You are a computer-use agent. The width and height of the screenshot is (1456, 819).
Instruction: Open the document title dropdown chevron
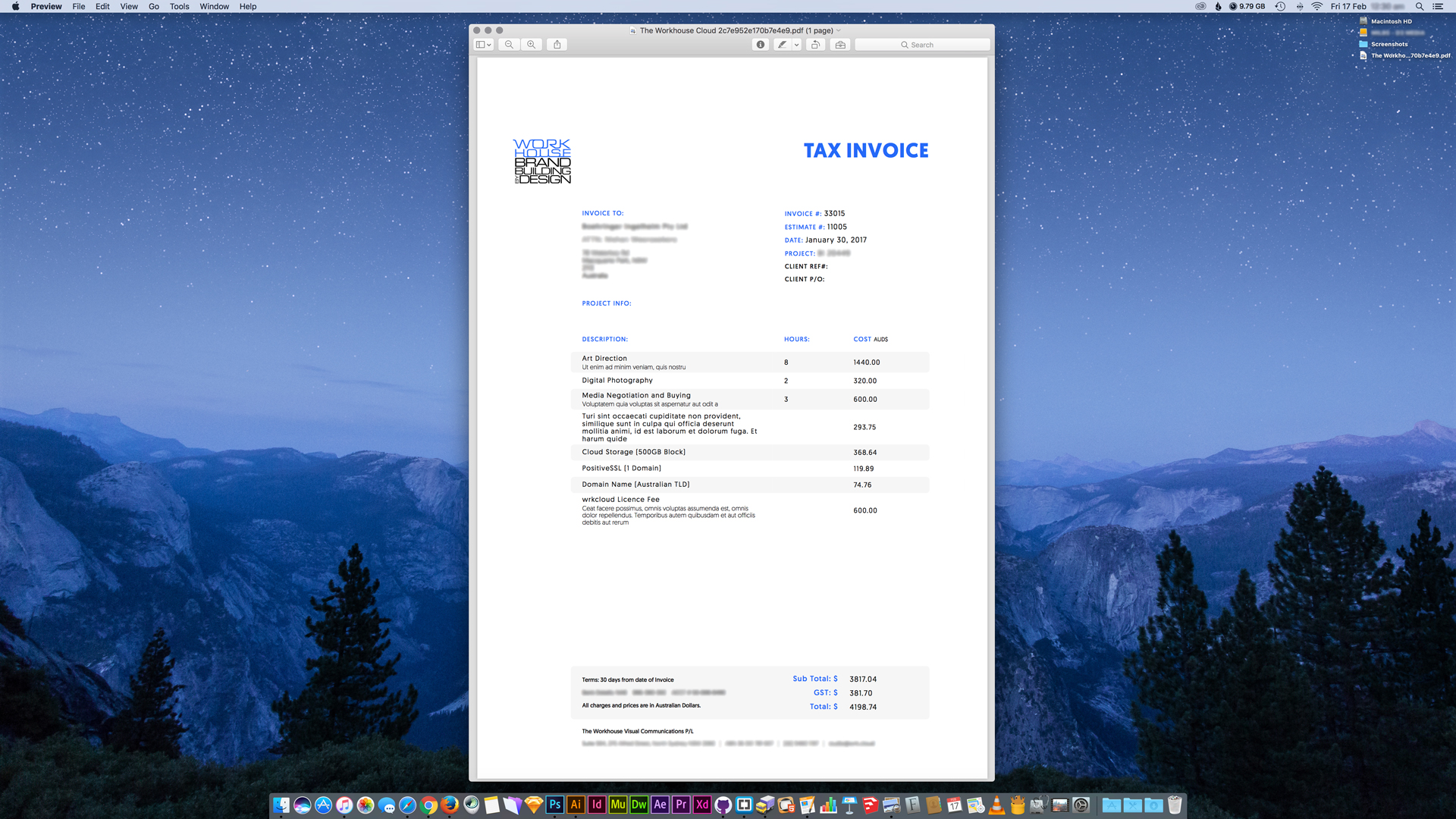point(839,30)
